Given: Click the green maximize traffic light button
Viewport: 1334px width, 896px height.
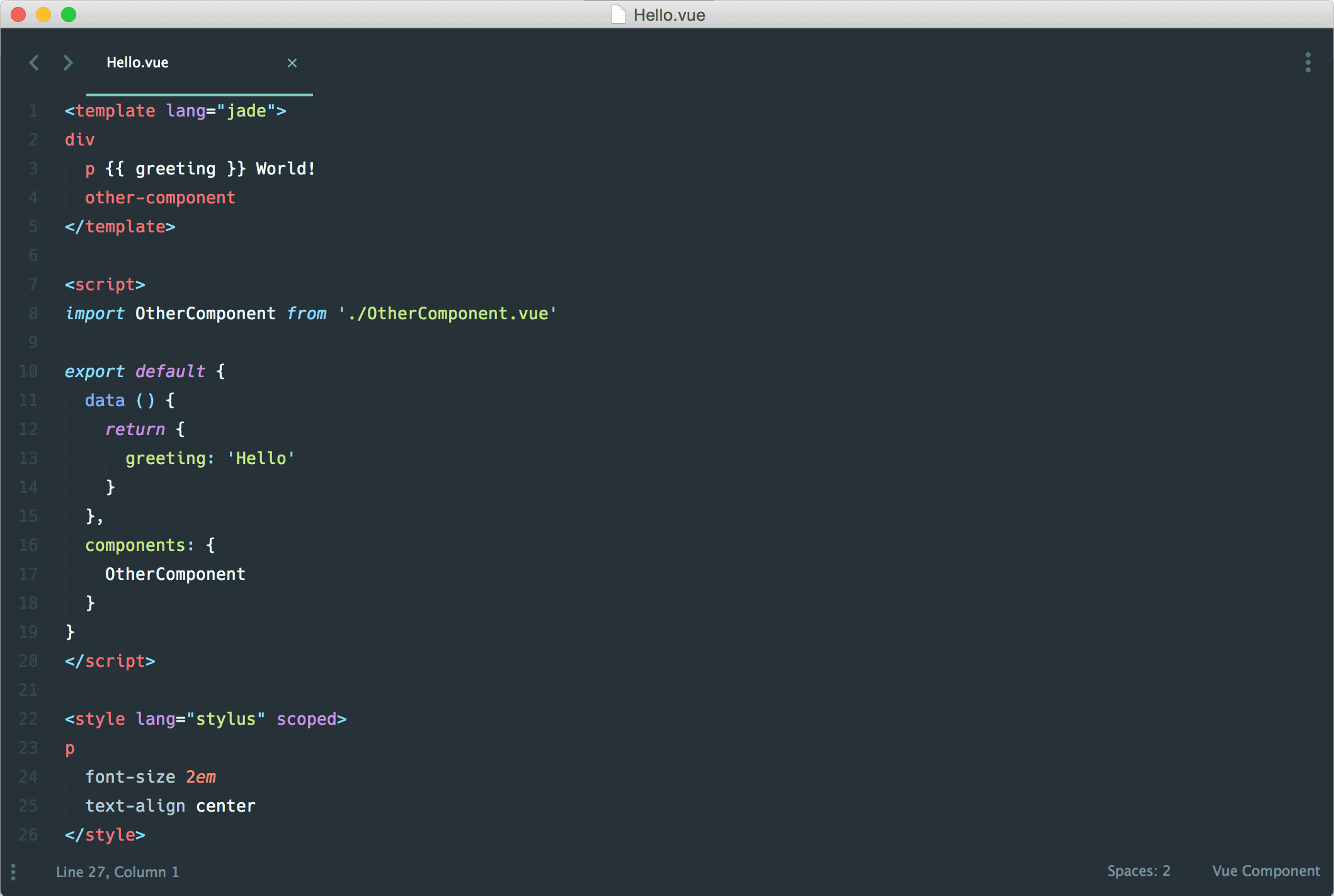Looking at the screenshot, I should (69, 14).
